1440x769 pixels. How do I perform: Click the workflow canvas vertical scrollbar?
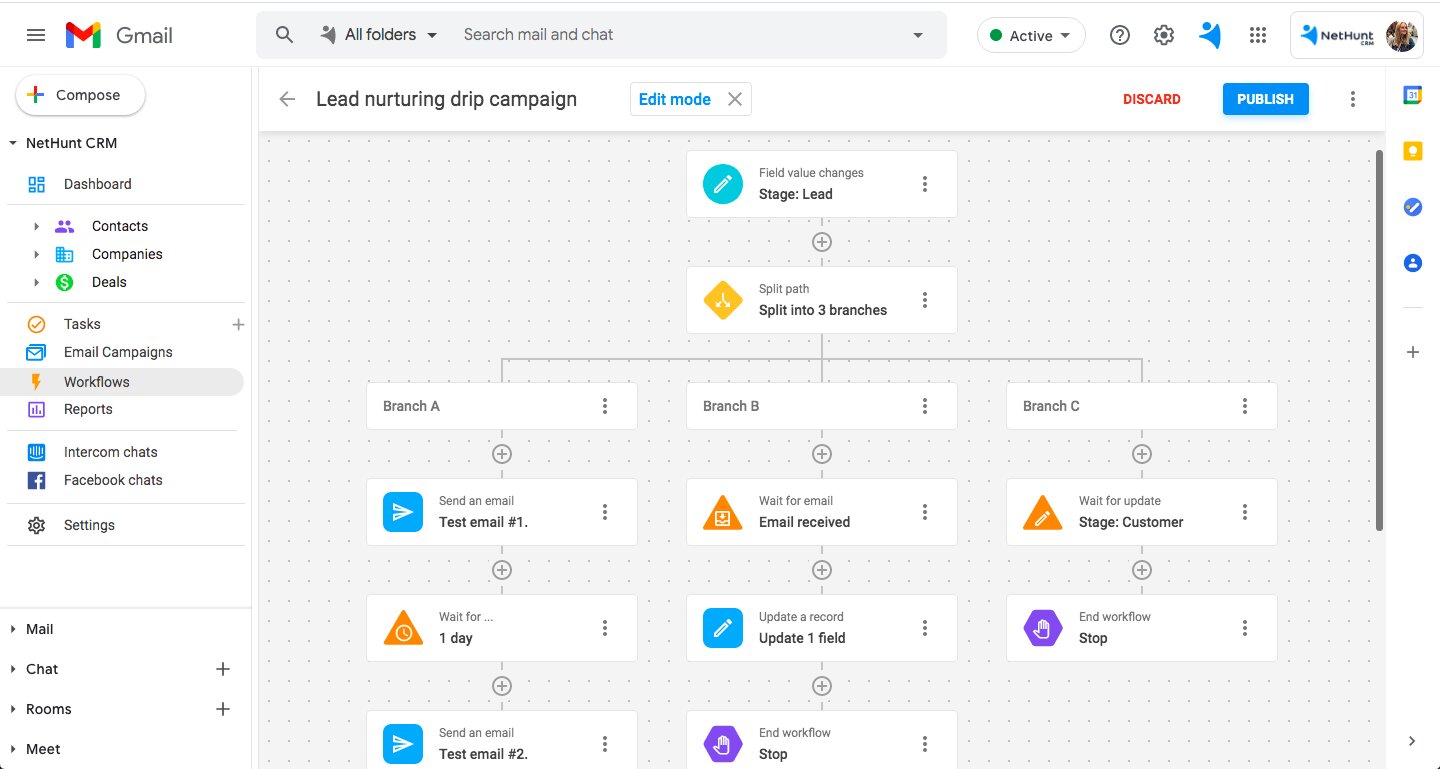tap(1380, 340)
